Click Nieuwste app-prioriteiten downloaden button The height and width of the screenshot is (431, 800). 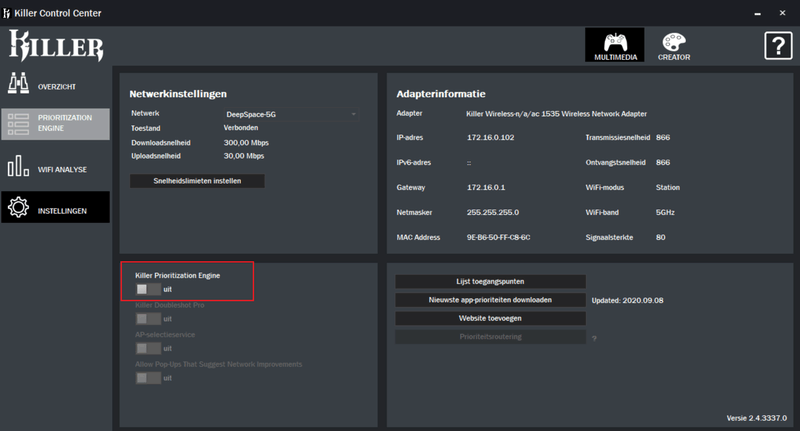[490, 299]
